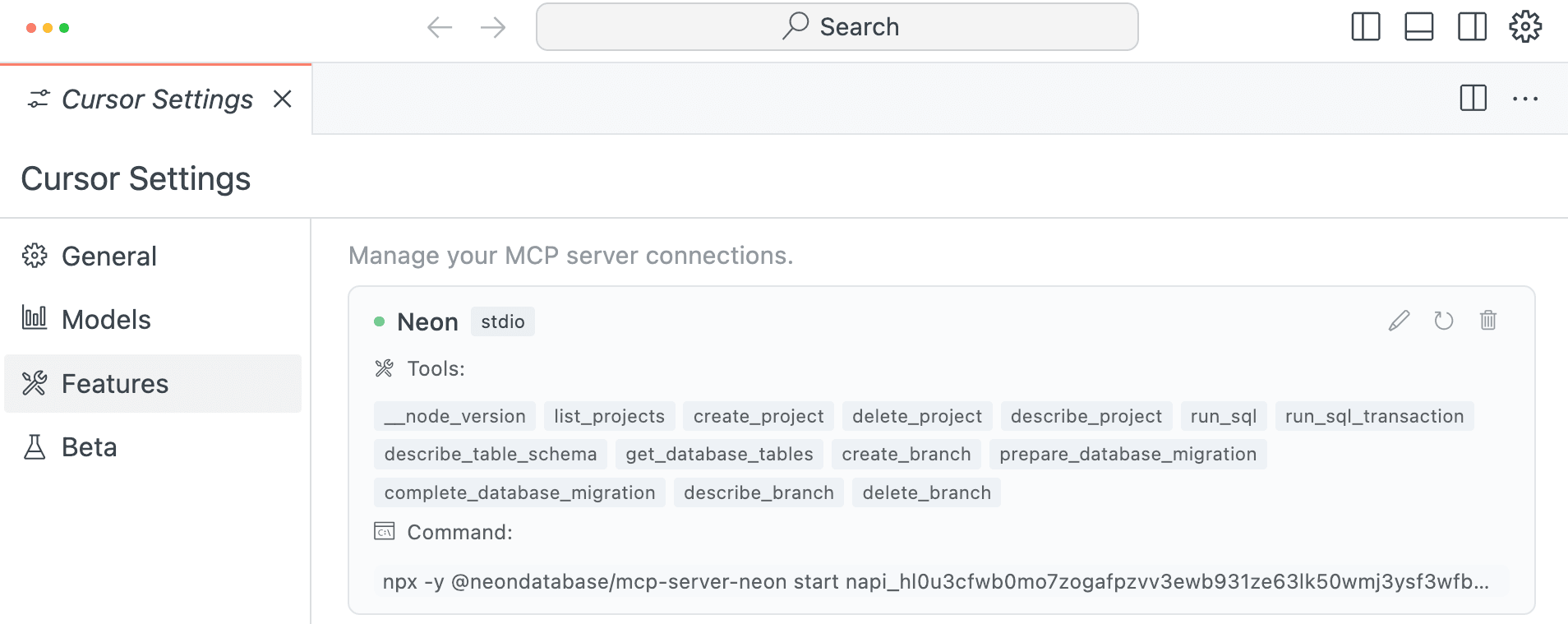Open the Models settings section
This screenshot has width=1568, height=624.
coord(106,320)
